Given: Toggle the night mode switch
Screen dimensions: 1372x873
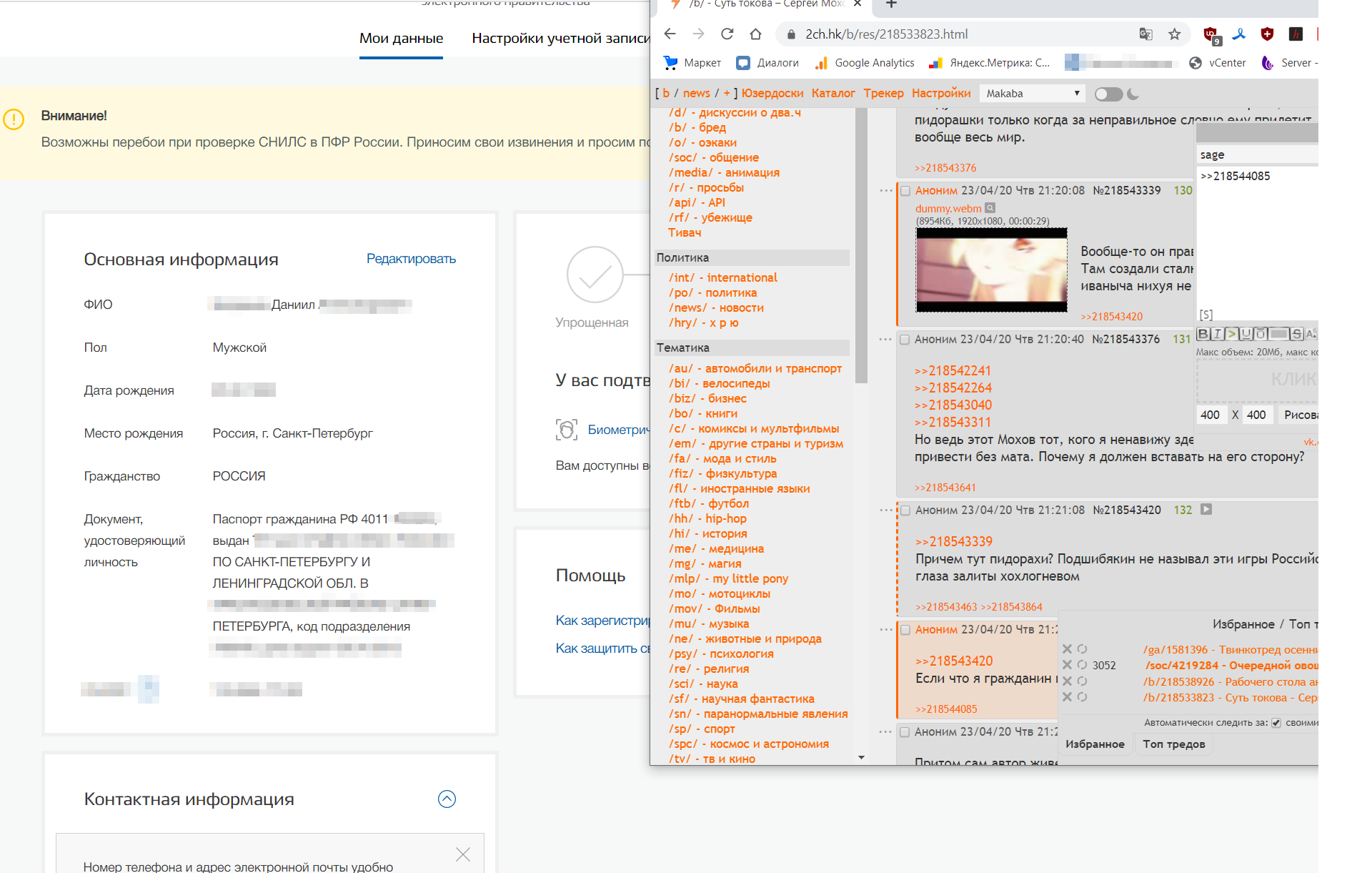Looking at the screenshot, I should [x=1108, y=94].
